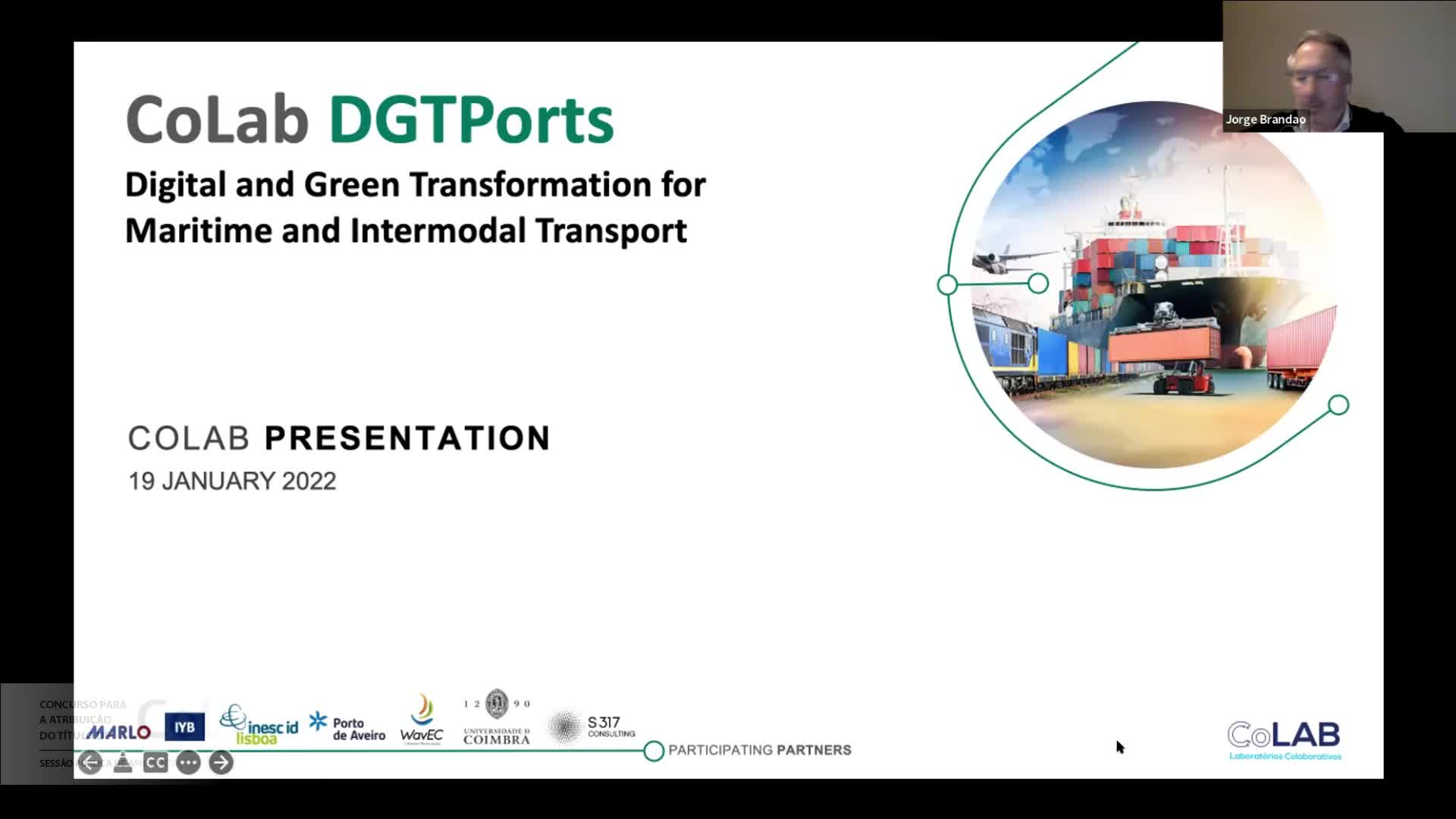The image size is (1456, 819).
Task: Click the S317 Consulting logo
Action: click(591, 726)
